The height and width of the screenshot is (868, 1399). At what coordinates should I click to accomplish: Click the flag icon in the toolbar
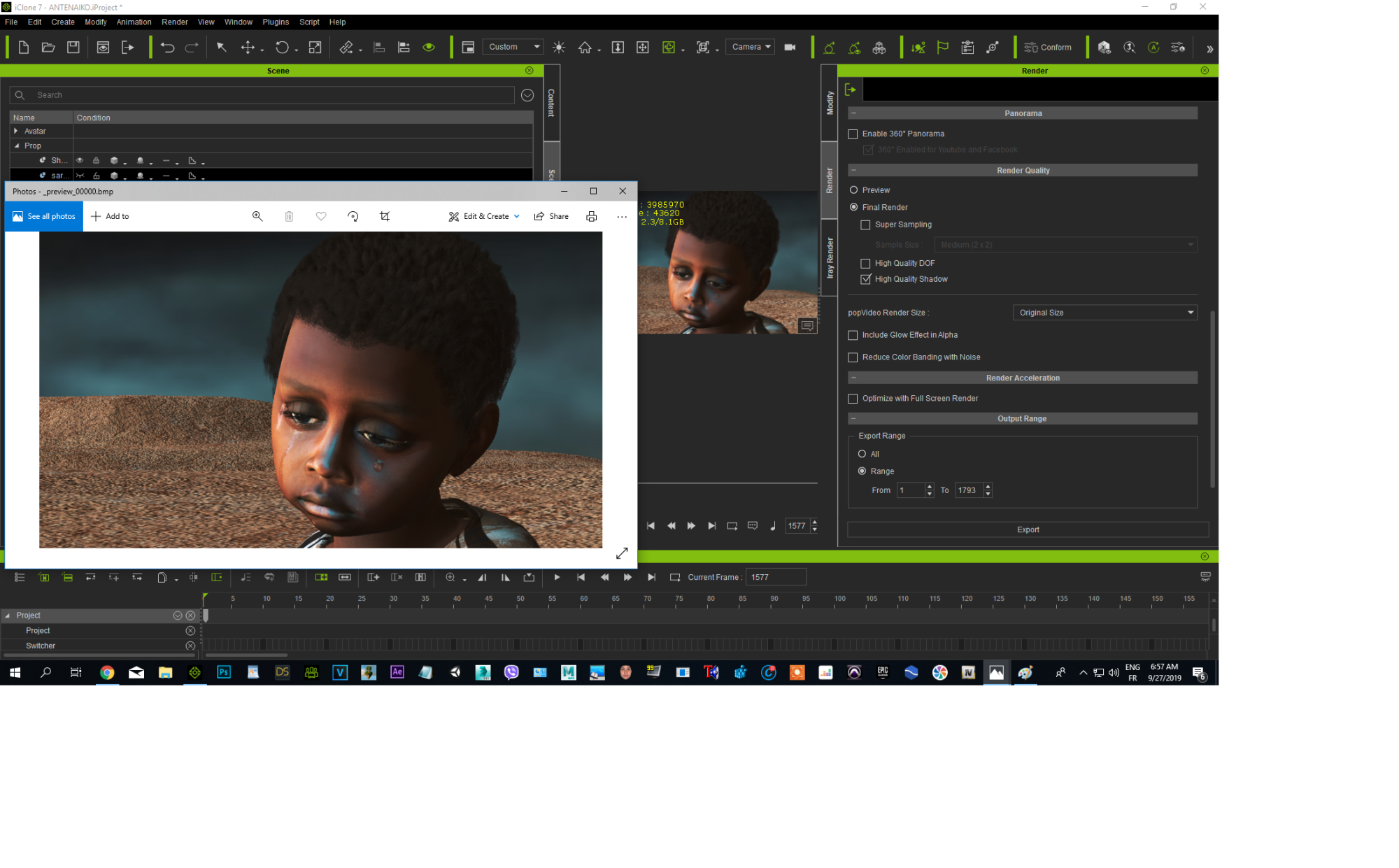pyautogui.click(x=943, y=48)
